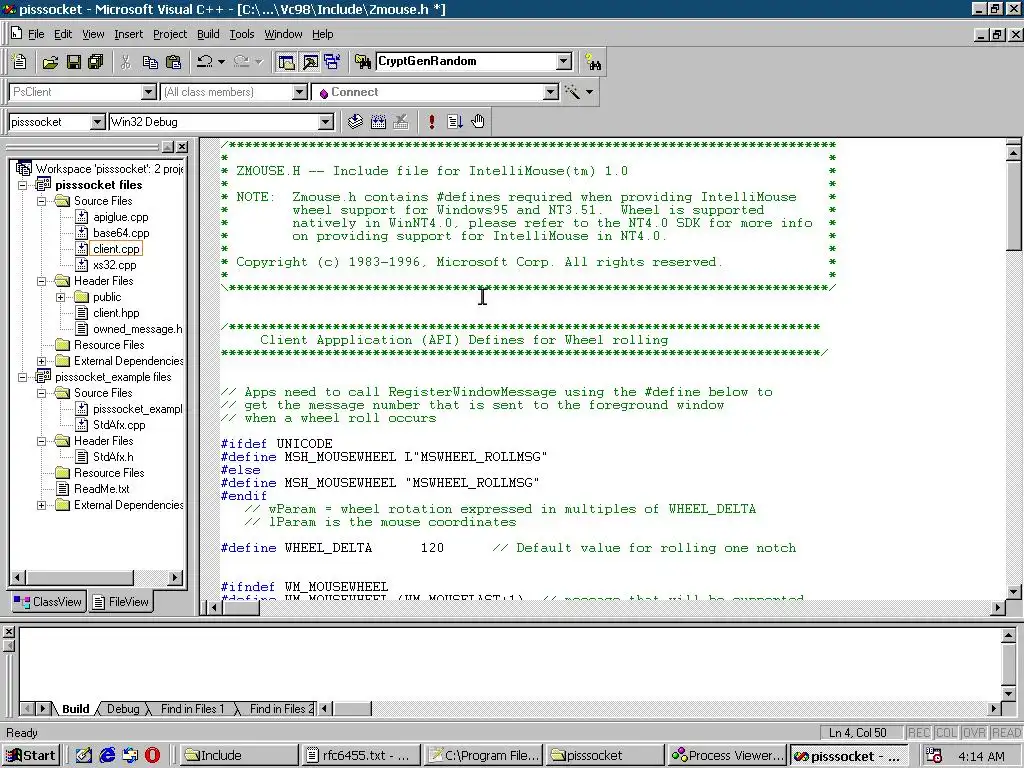Image resolution: width=1024 pixels, height=768 pixels.
Task: Open Internet Explorer quick launch icon
Action: [x=107, y=756]
